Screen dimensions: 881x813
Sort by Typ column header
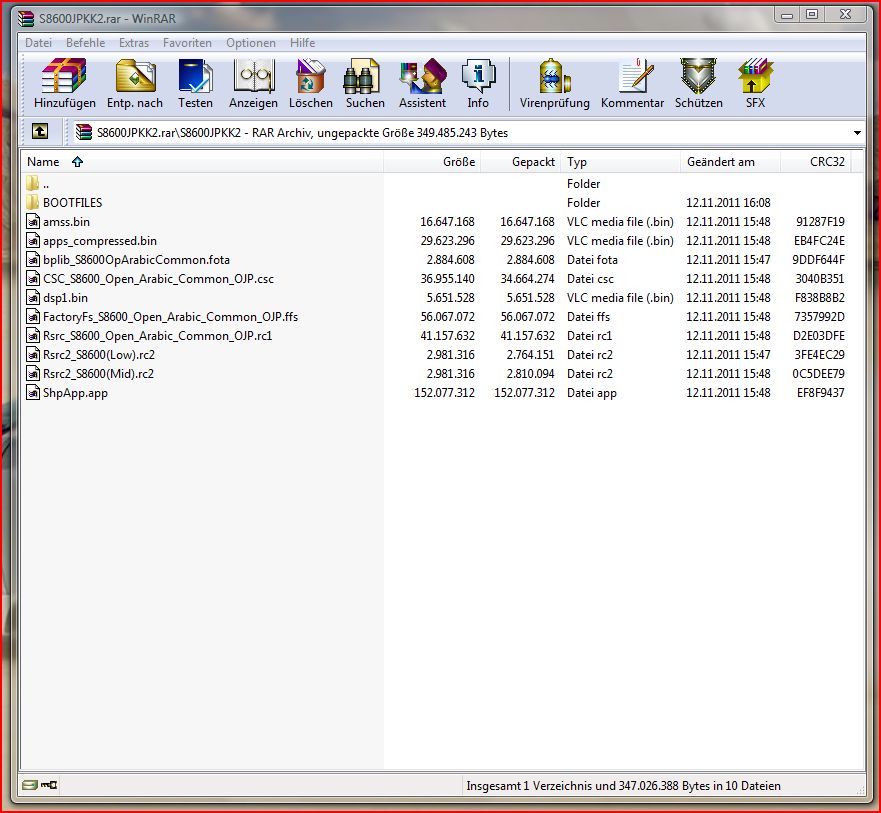620,162
